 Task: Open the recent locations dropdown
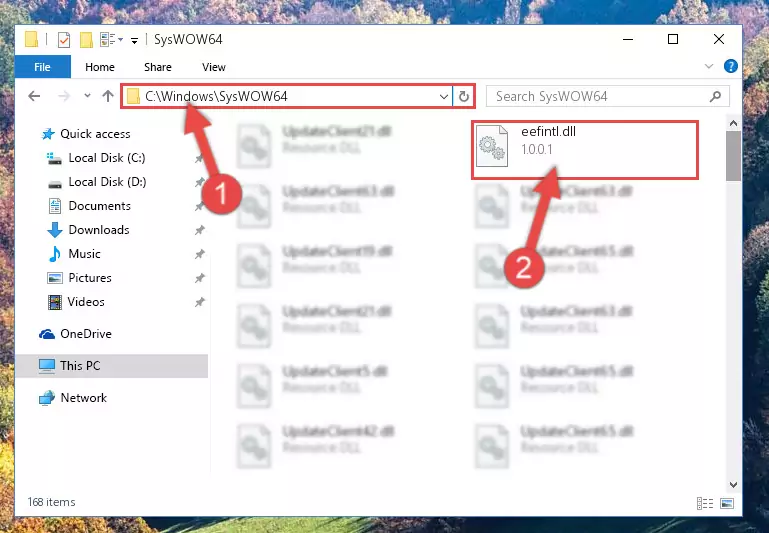pos(87,96)
